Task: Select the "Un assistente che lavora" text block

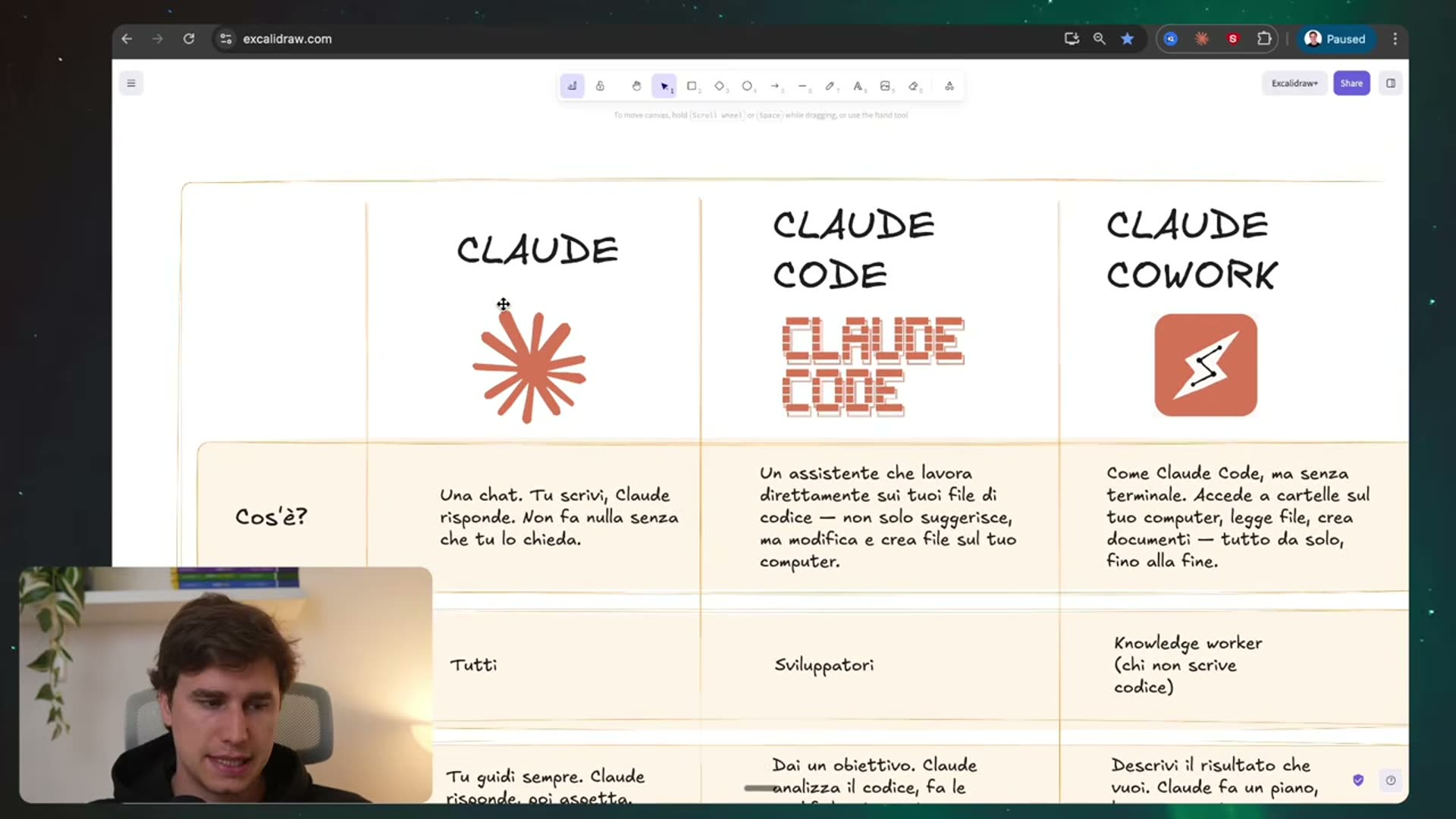Action: [x=888, y=517]
